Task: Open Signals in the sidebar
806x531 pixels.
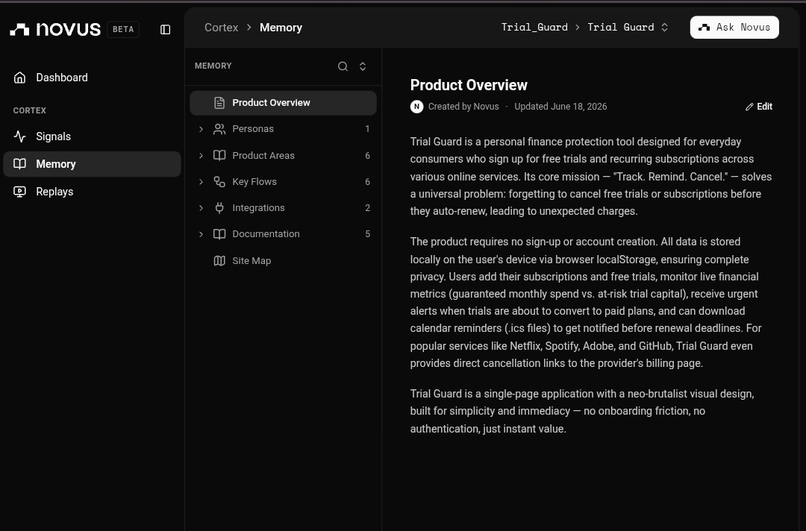Action: coord(92,136)
